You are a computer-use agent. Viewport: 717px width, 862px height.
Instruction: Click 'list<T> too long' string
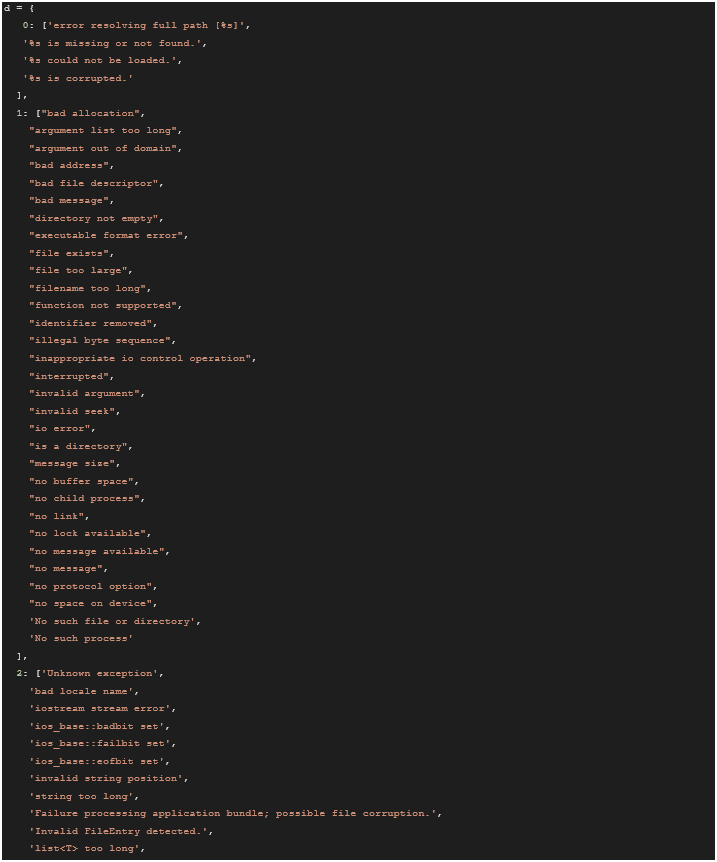86,848
